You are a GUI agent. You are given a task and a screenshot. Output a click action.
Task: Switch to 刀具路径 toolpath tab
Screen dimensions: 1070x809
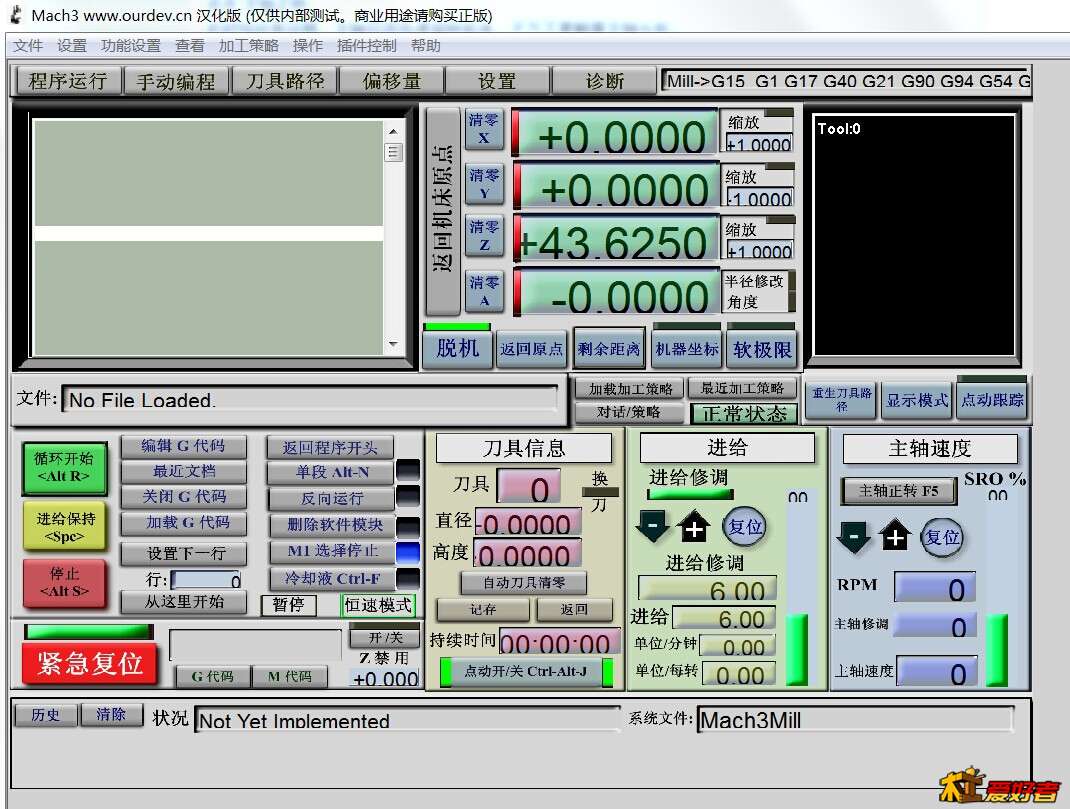click(x=285, y=81)
